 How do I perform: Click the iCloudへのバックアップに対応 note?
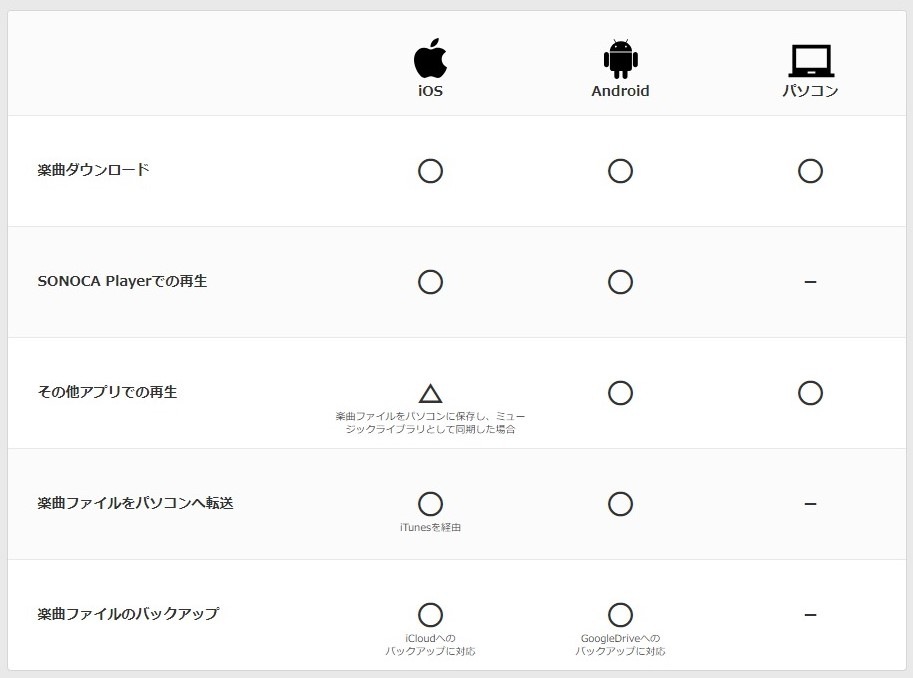[430, 645]
